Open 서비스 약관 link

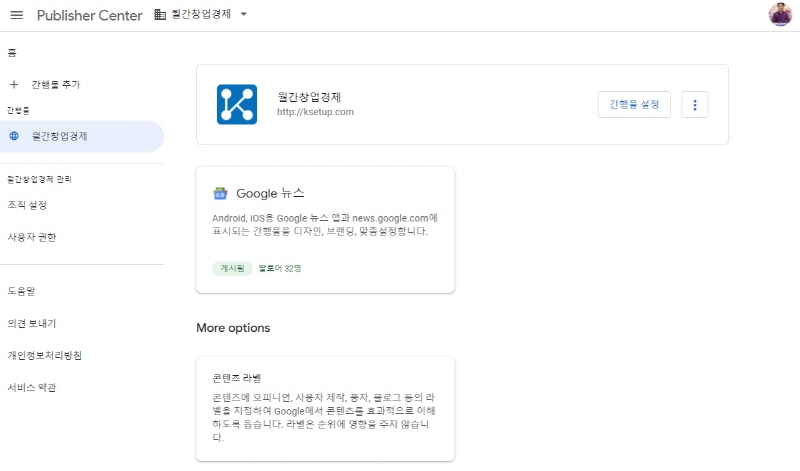click(32, 387)
